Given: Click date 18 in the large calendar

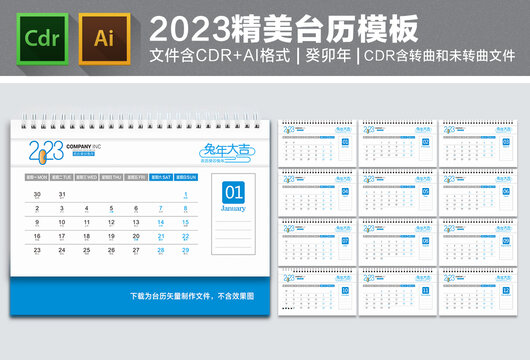Looking at the screenshot, I should click(87, 237).
